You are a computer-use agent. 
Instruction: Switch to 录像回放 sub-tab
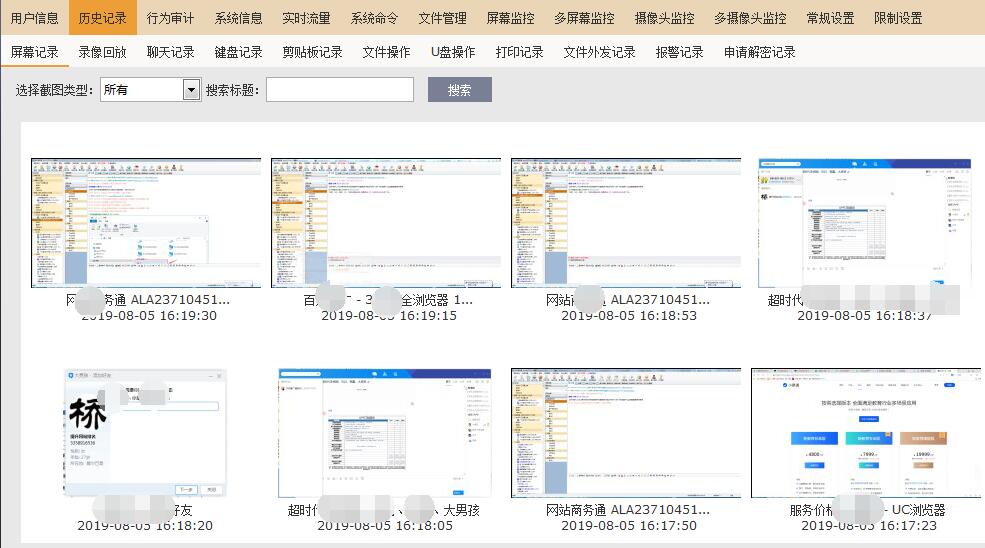tap(103, 52)
